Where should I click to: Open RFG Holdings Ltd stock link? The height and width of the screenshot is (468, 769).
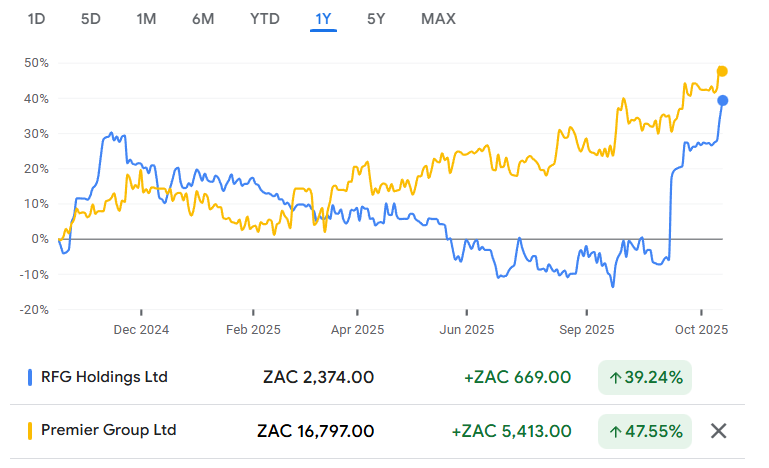point(104,377)
